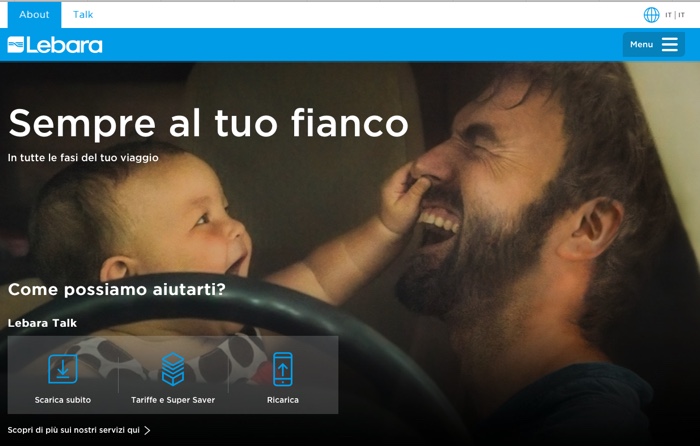Open the Menu button label
Image resolution: width=700 pixels, height=446 pixels.
tap(642, 44)
